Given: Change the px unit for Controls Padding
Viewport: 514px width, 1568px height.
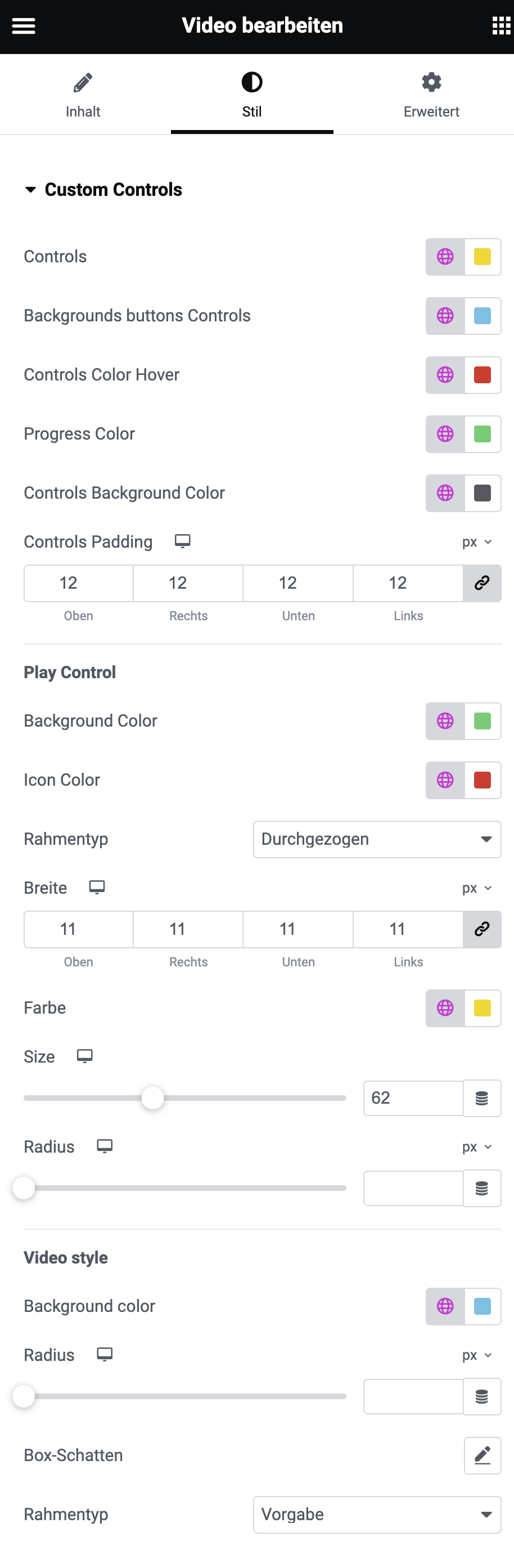Looking at the screenshot, I should coord(477,542).
